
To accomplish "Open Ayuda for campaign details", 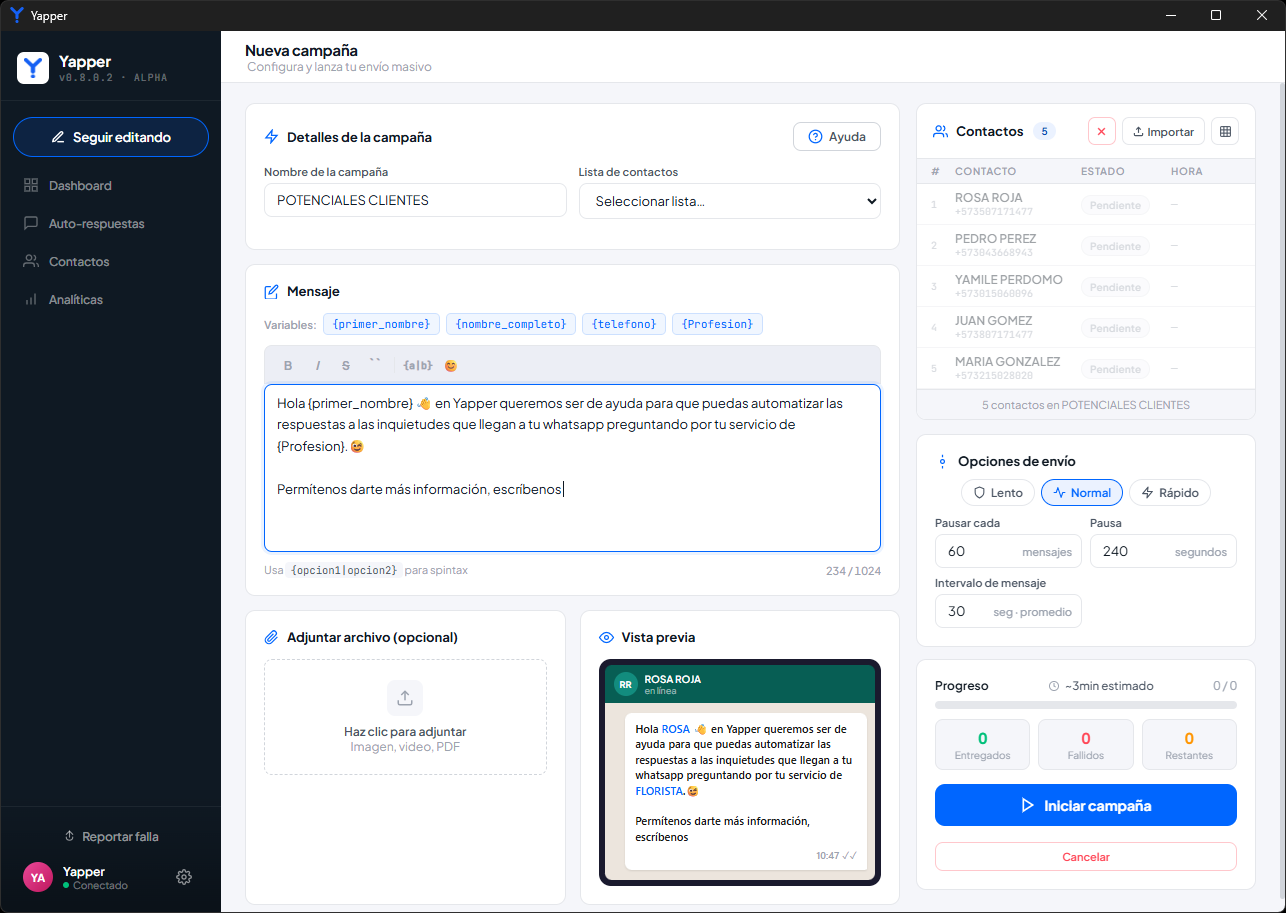I will (x=837, y=137).
